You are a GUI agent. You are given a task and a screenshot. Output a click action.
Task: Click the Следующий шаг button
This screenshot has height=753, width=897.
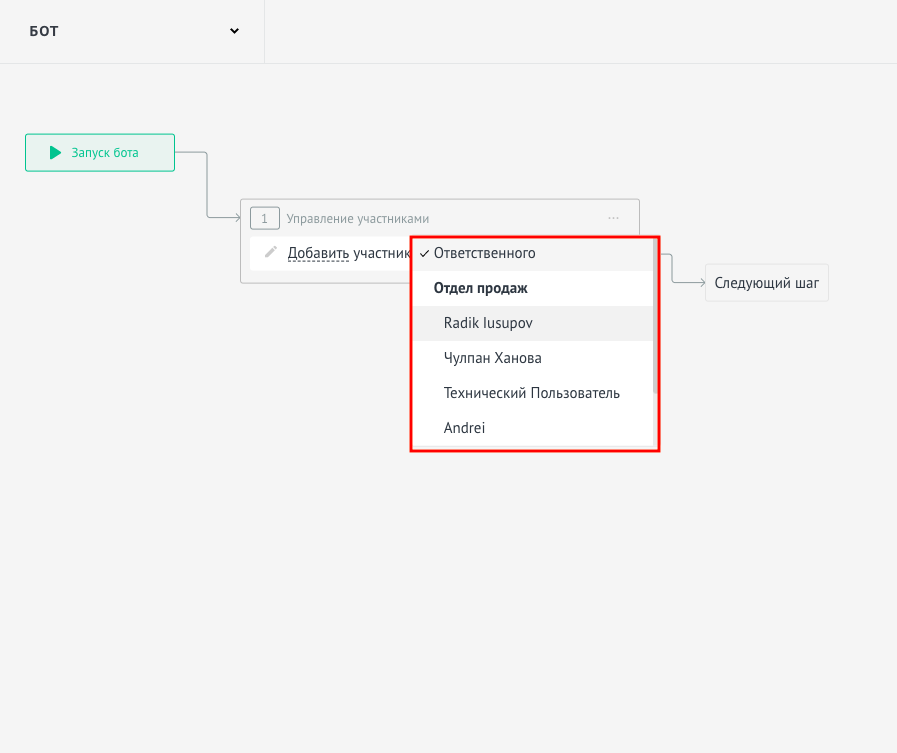pyautogui.click(x=767, y=283)
